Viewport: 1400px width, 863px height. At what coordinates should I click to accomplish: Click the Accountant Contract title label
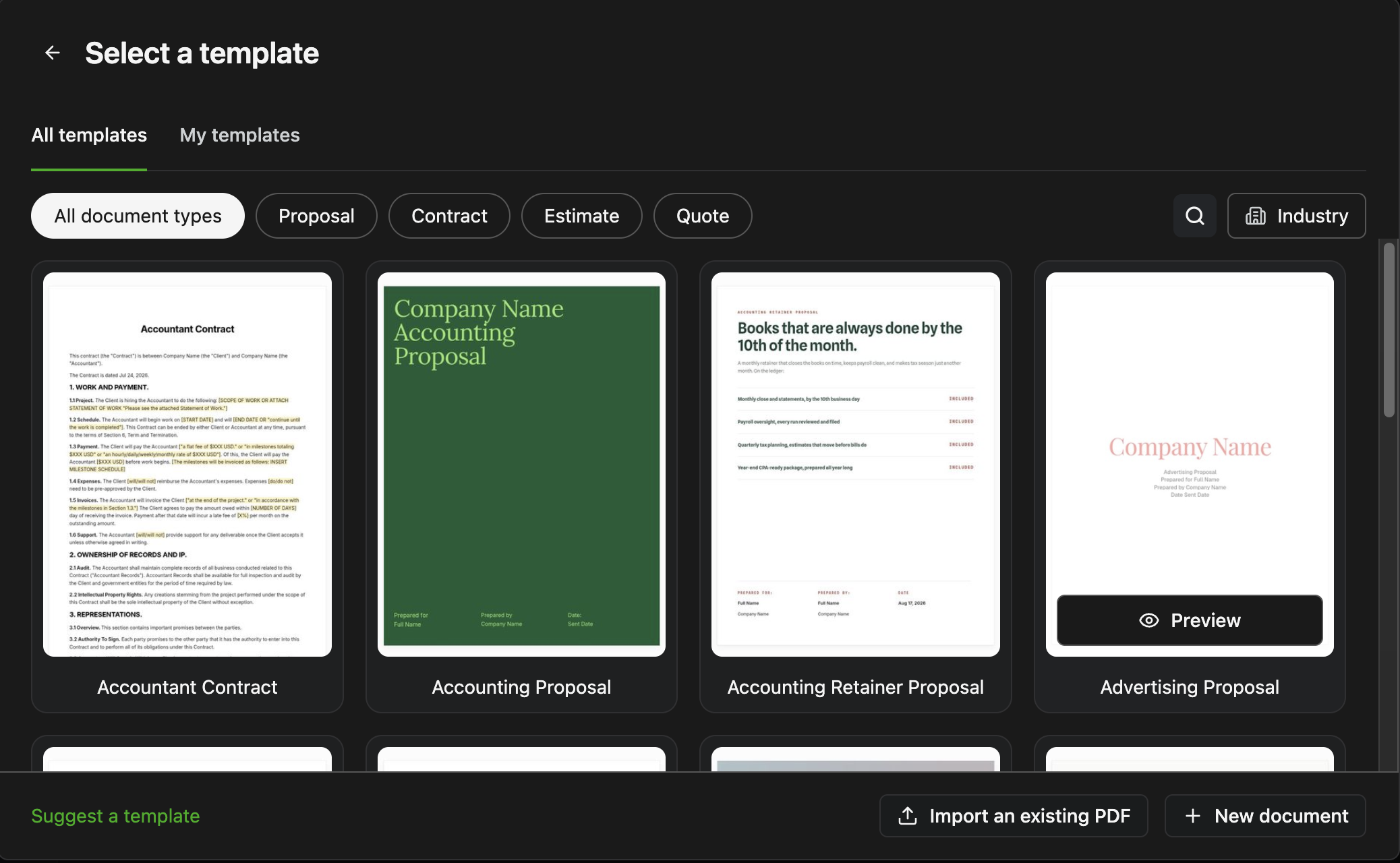187,687
